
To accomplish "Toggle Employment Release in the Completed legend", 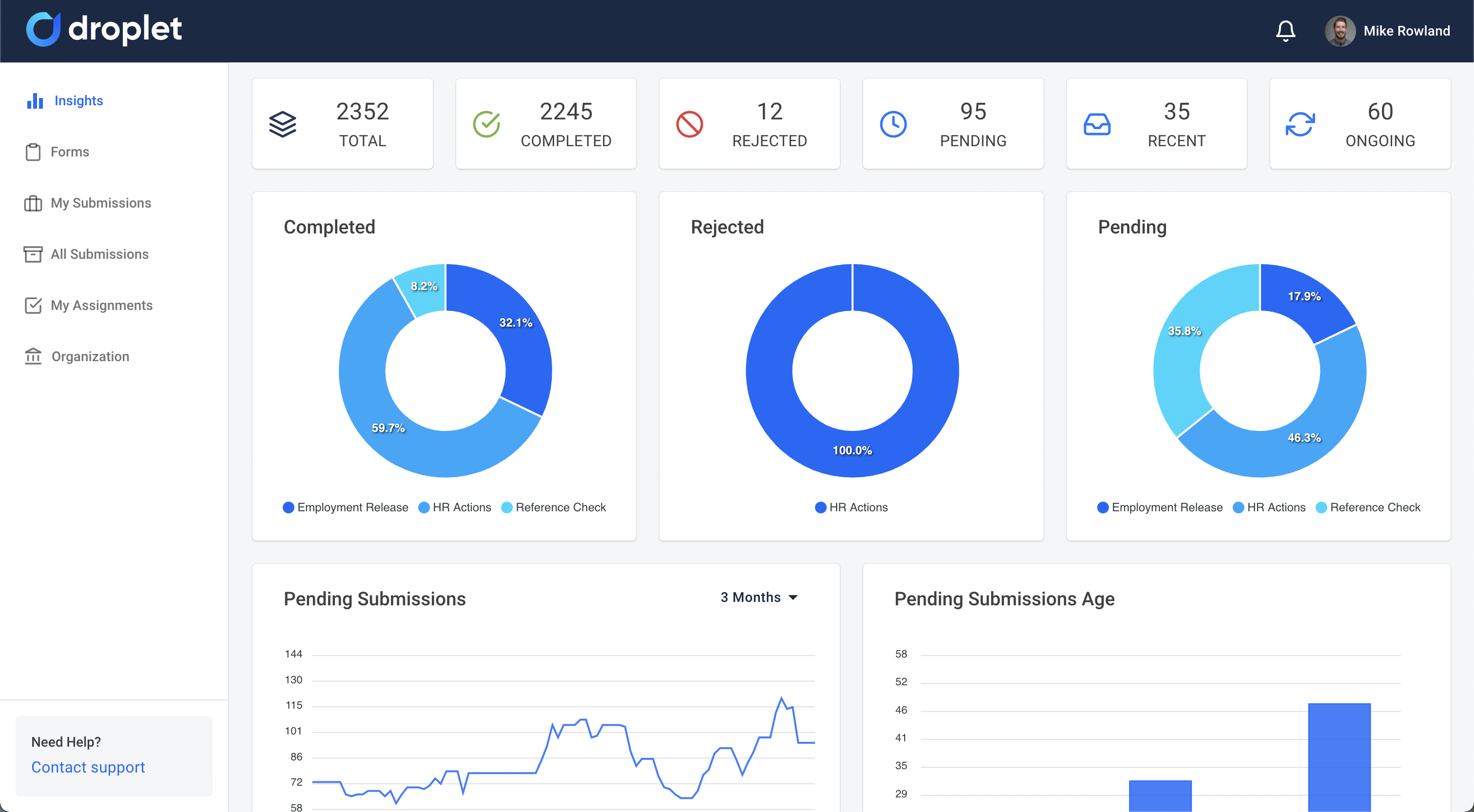I will point(345,507).
